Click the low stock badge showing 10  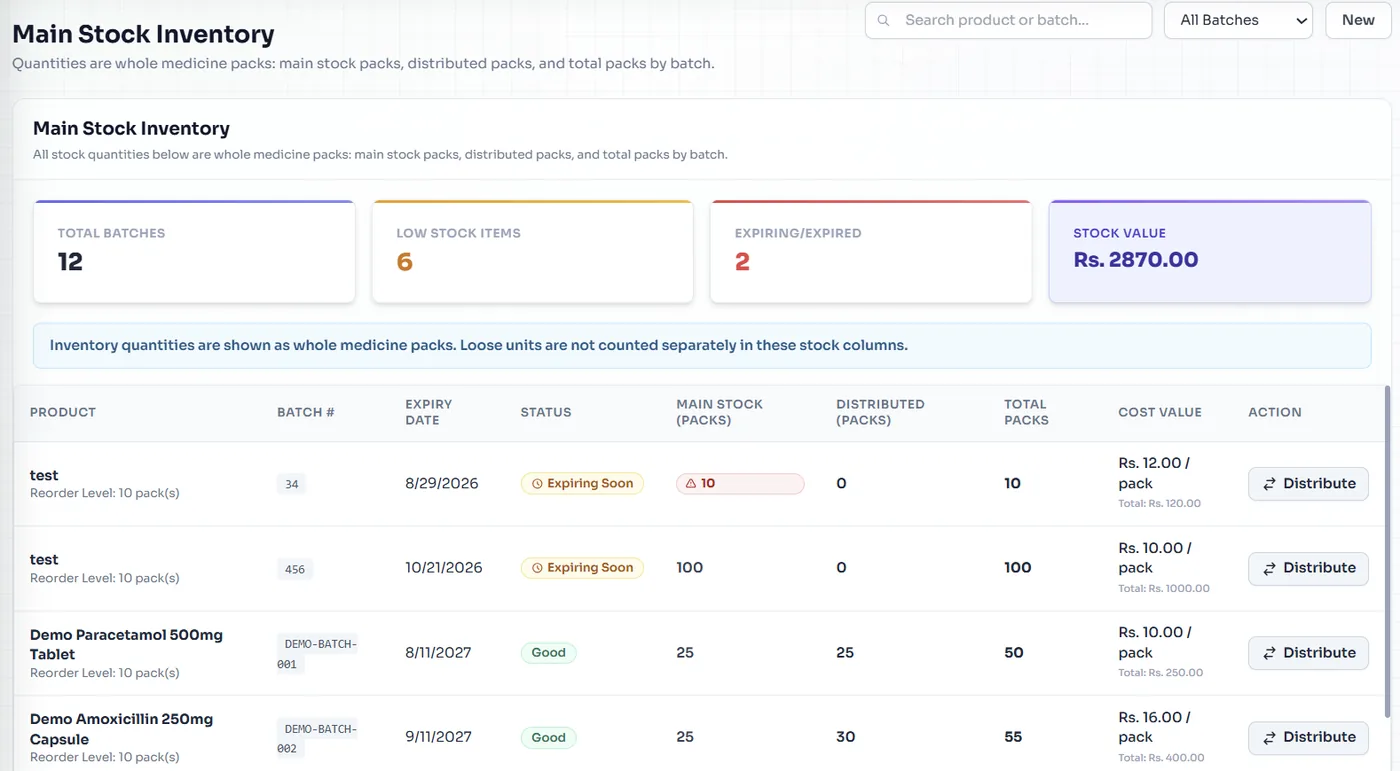click(x=740, y=484)
